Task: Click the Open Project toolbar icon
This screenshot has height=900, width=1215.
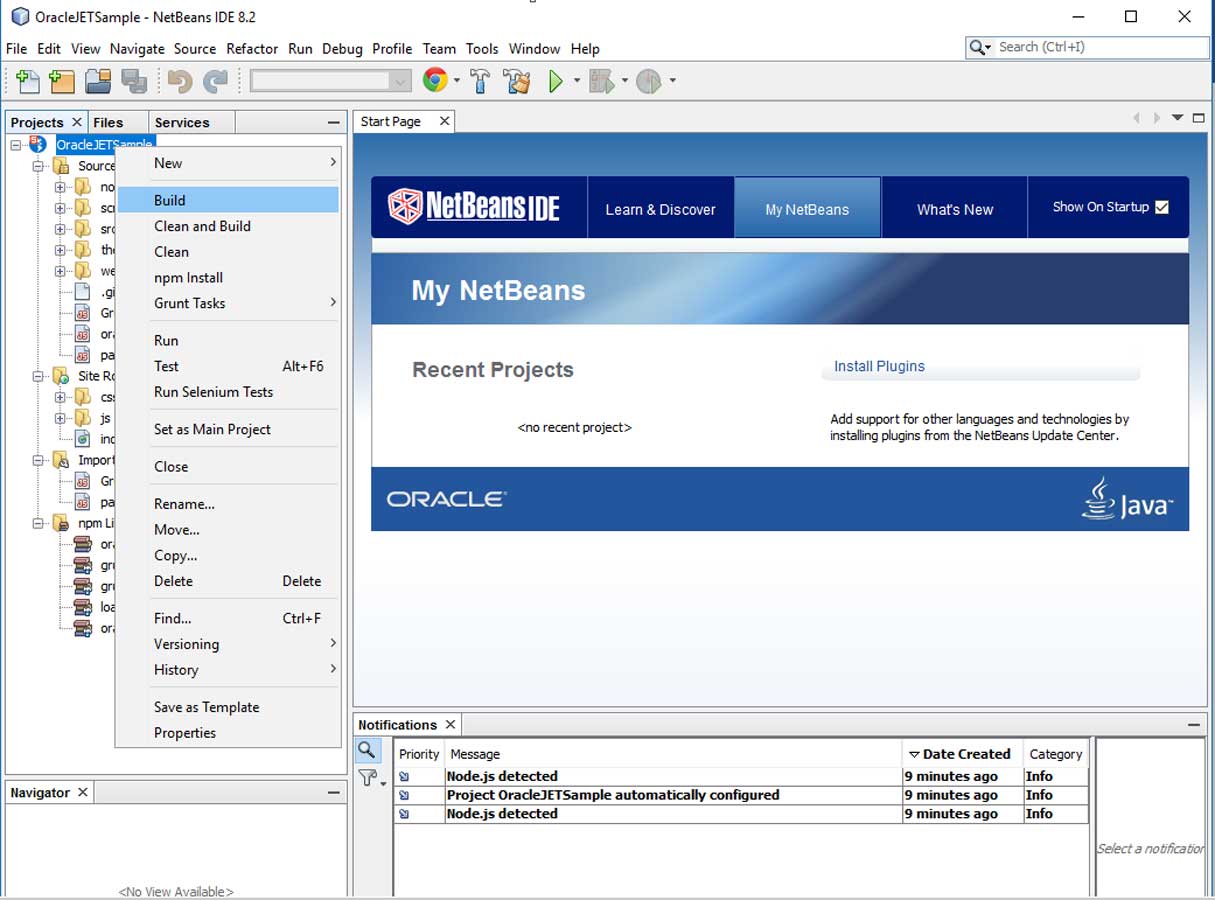Action: [x=97, y=82]
